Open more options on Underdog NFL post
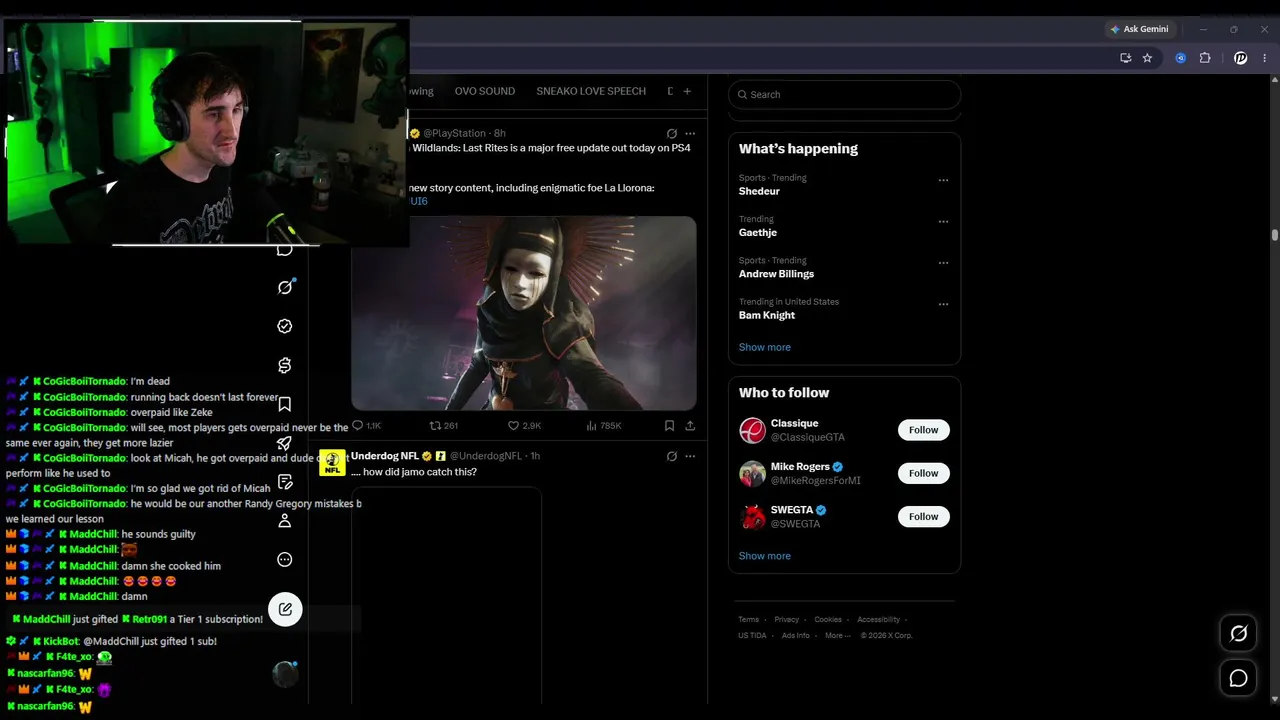1280x720 pixels. point(690,456)
